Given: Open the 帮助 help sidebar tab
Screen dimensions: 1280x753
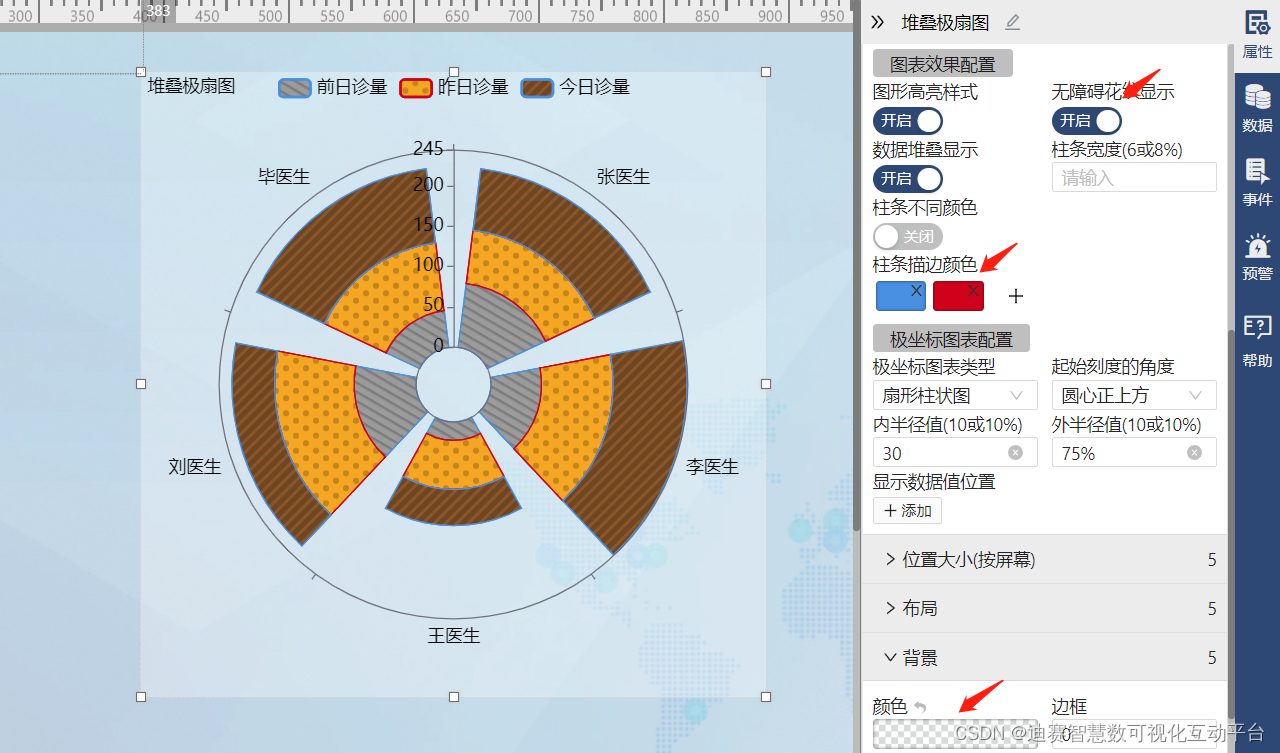Looking at the screenshot, I should [1257, 341].
